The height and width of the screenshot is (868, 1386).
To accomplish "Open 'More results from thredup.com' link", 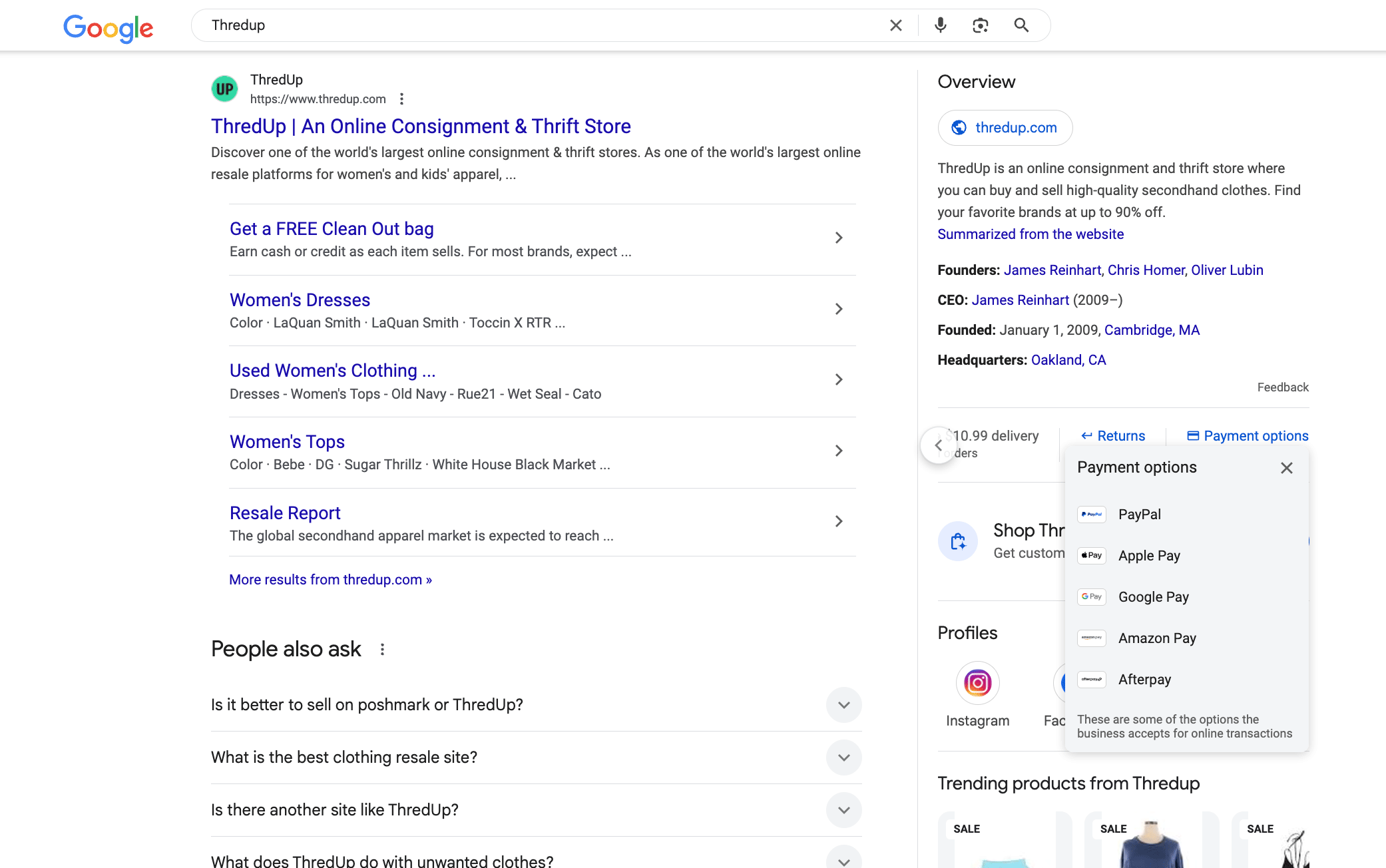I will [x=330, y=580].
